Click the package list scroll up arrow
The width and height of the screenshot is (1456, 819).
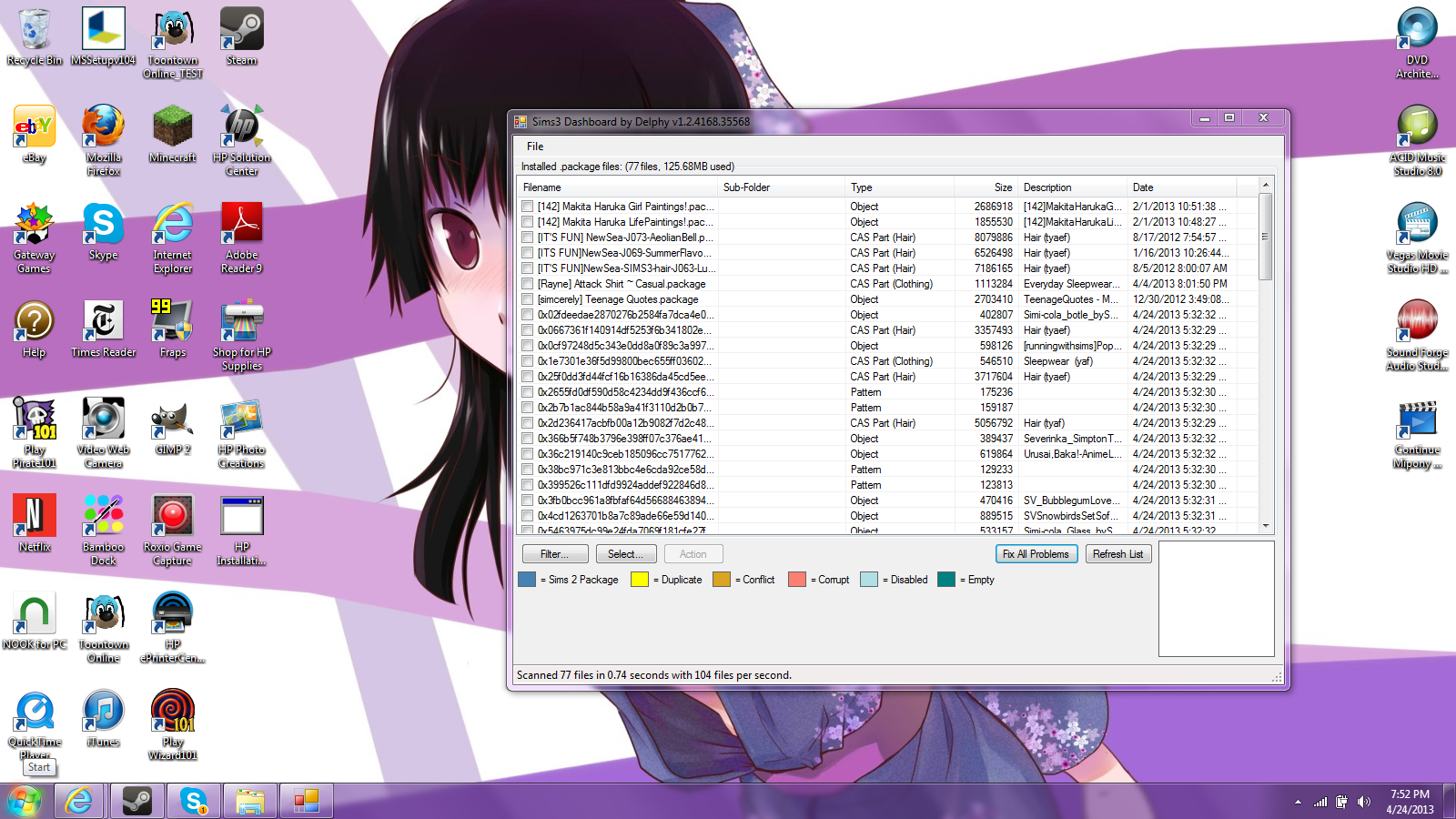tap(1266, 186)
